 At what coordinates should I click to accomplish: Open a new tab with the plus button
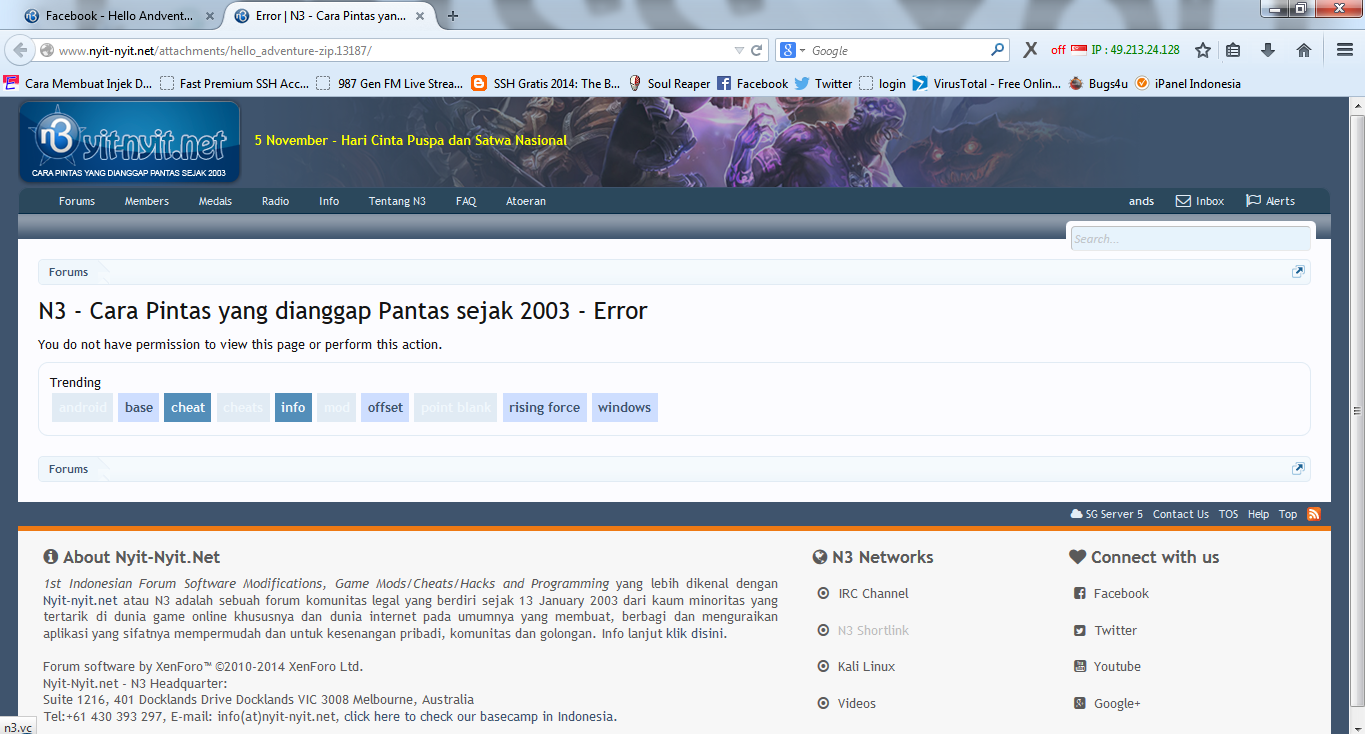453,16
